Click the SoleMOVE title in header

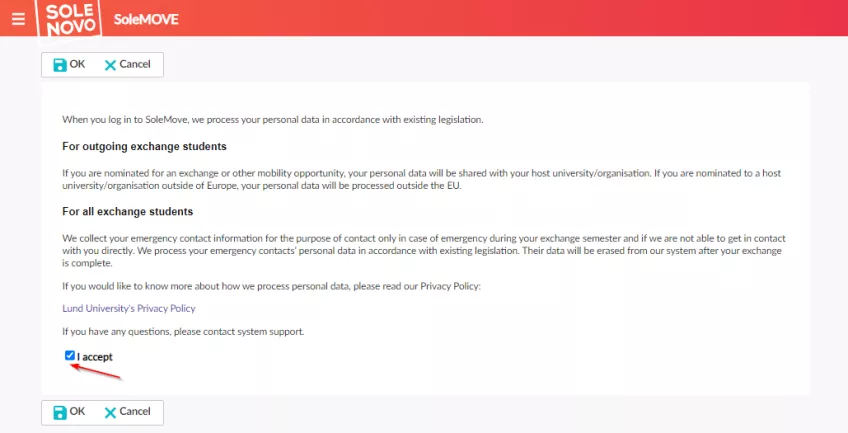coord(146,19)
